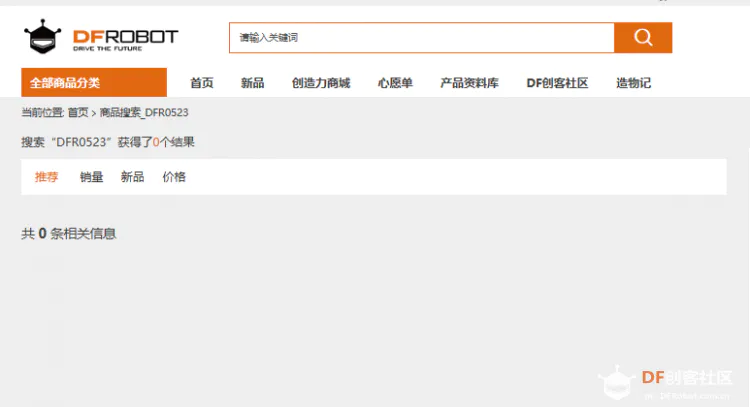
Task: Expand the 全部商品分类 category menu
Action: tap(94, 82)
